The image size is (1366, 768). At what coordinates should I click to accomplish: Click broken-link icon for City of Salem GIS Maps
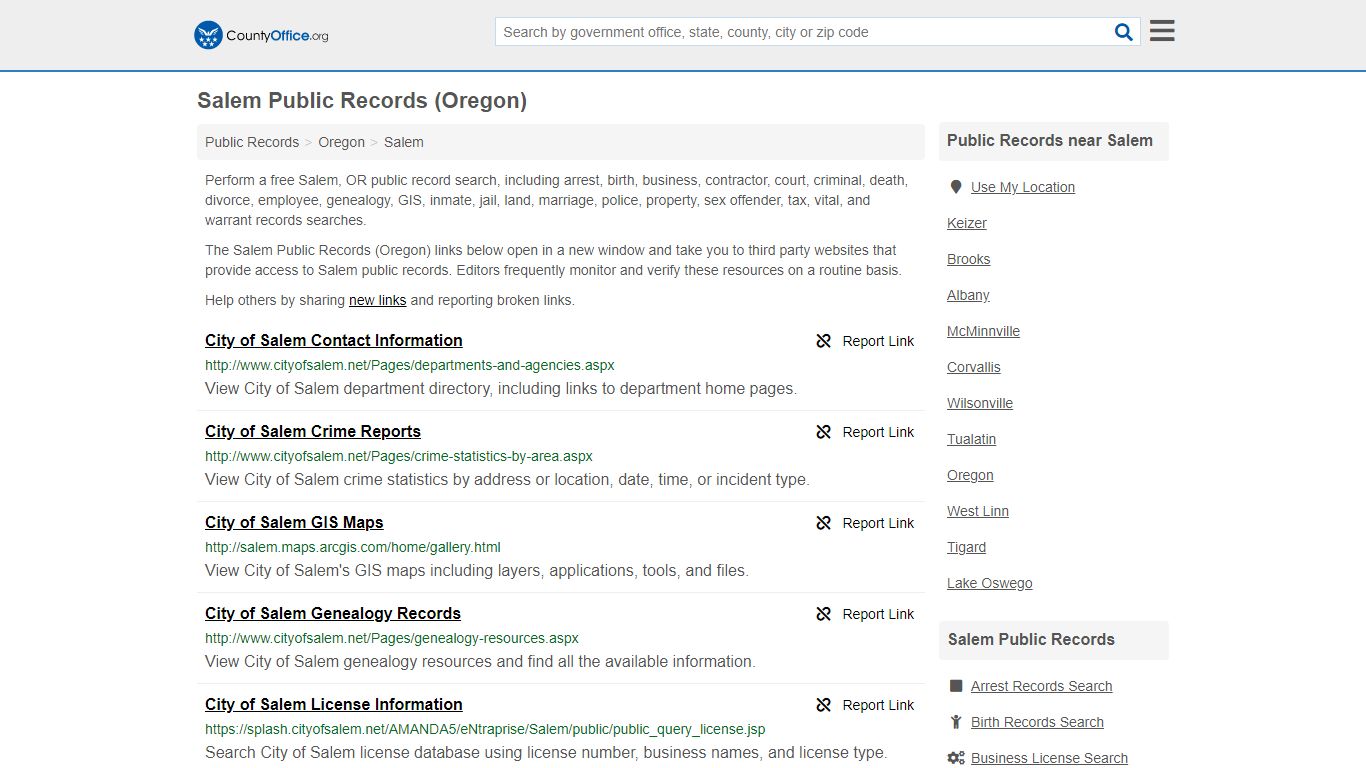824,523
